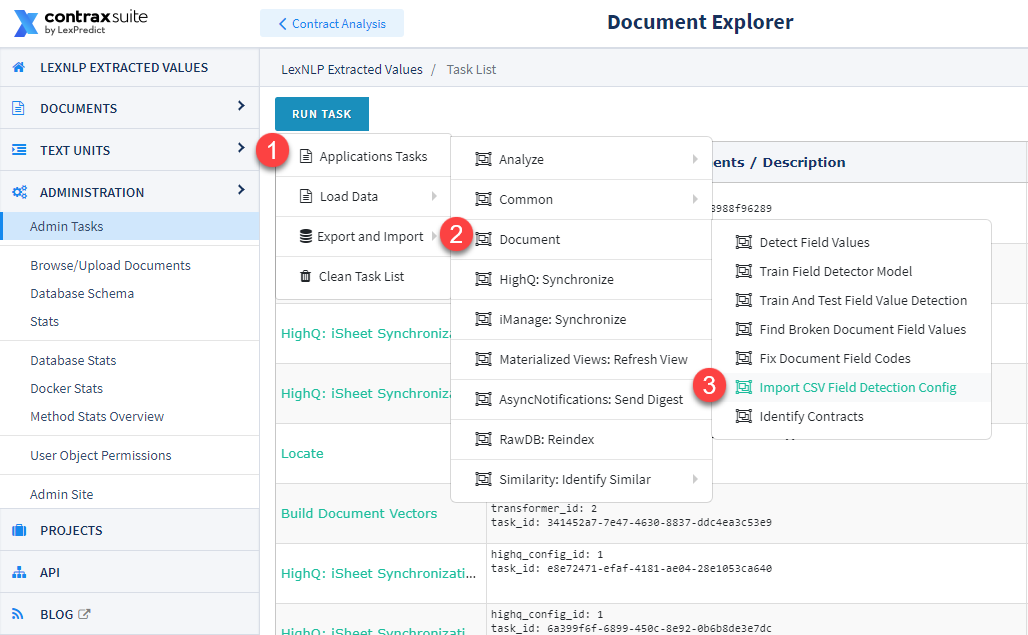The height and width of the screenshot is (635, 1028).
Task: Click the trash icon beside Clean Task List
Action: pos(306,276)
